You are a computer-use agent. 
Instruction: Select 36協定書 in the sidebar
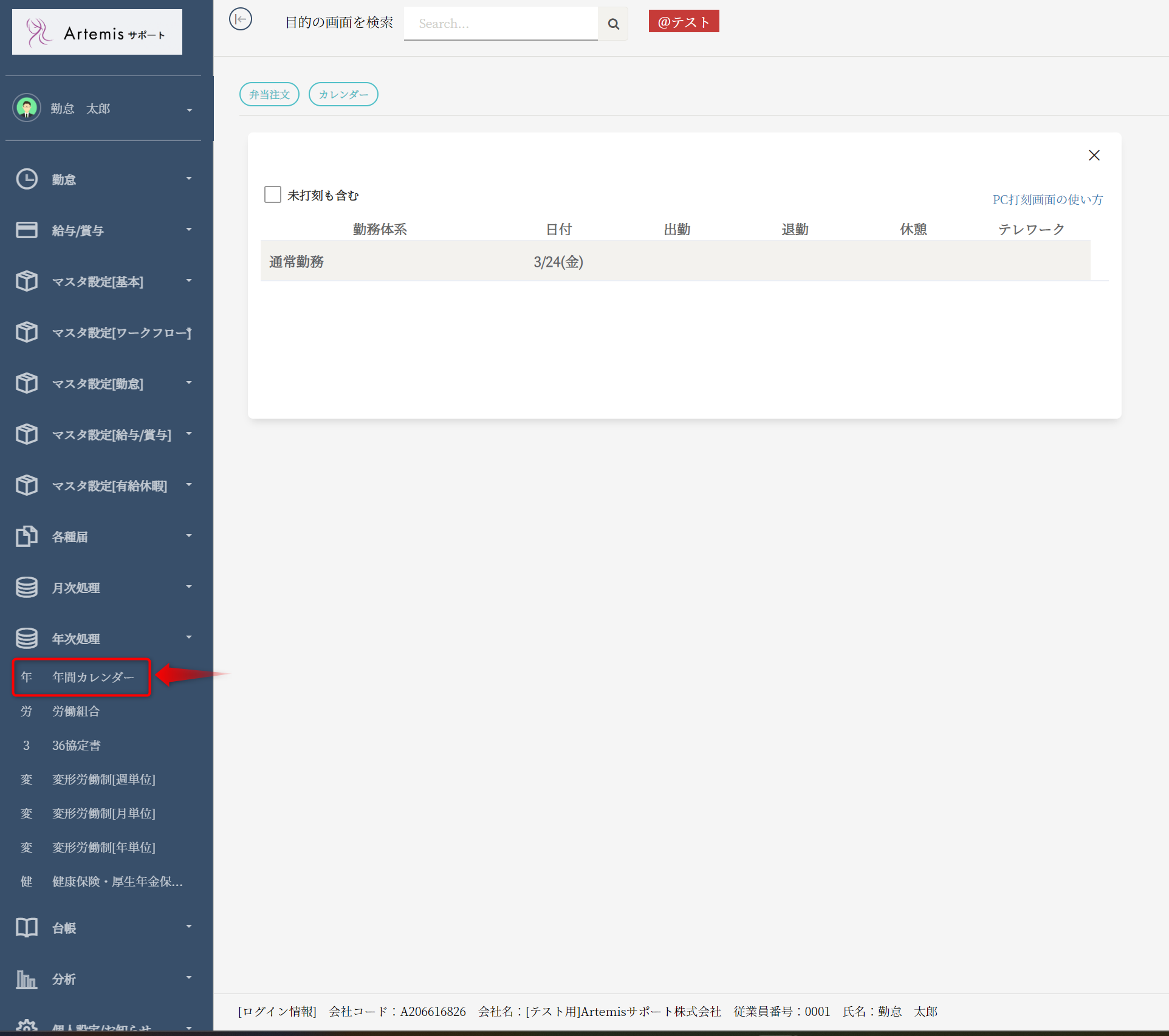tap(77, 746)
